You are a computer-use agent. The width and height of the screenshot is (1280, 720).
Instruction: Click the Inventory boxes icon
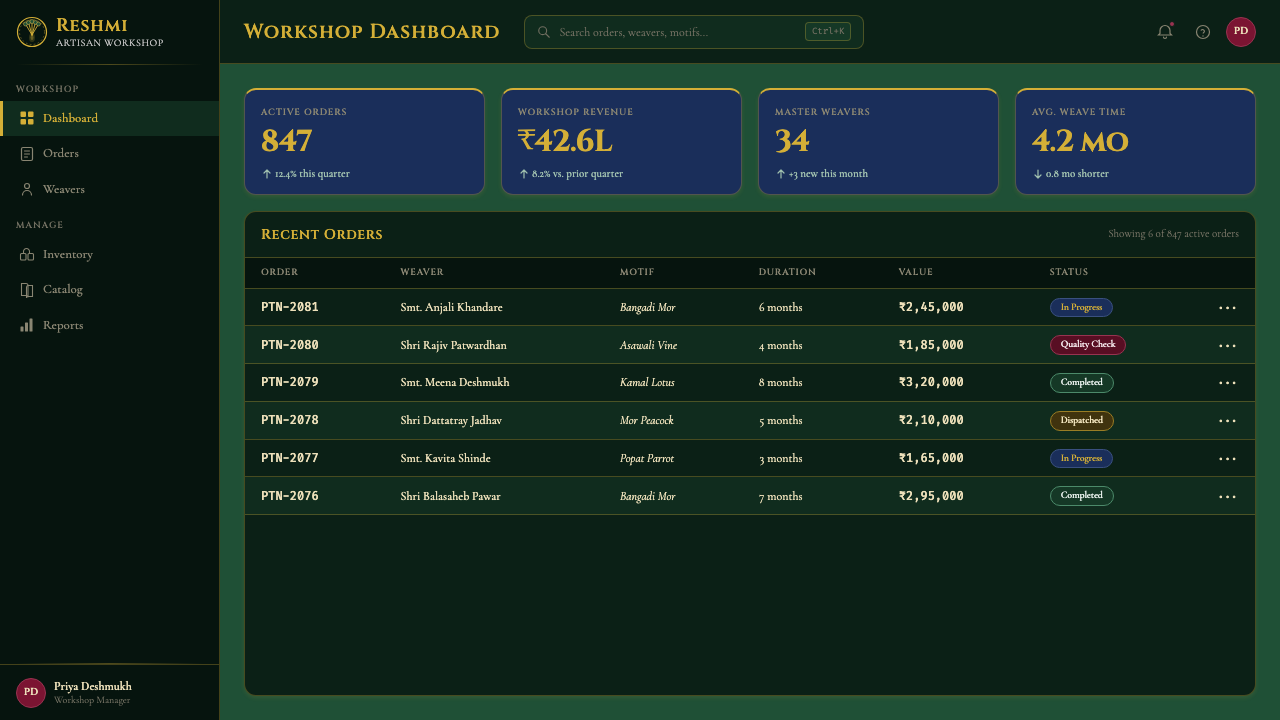click(27, 254)
